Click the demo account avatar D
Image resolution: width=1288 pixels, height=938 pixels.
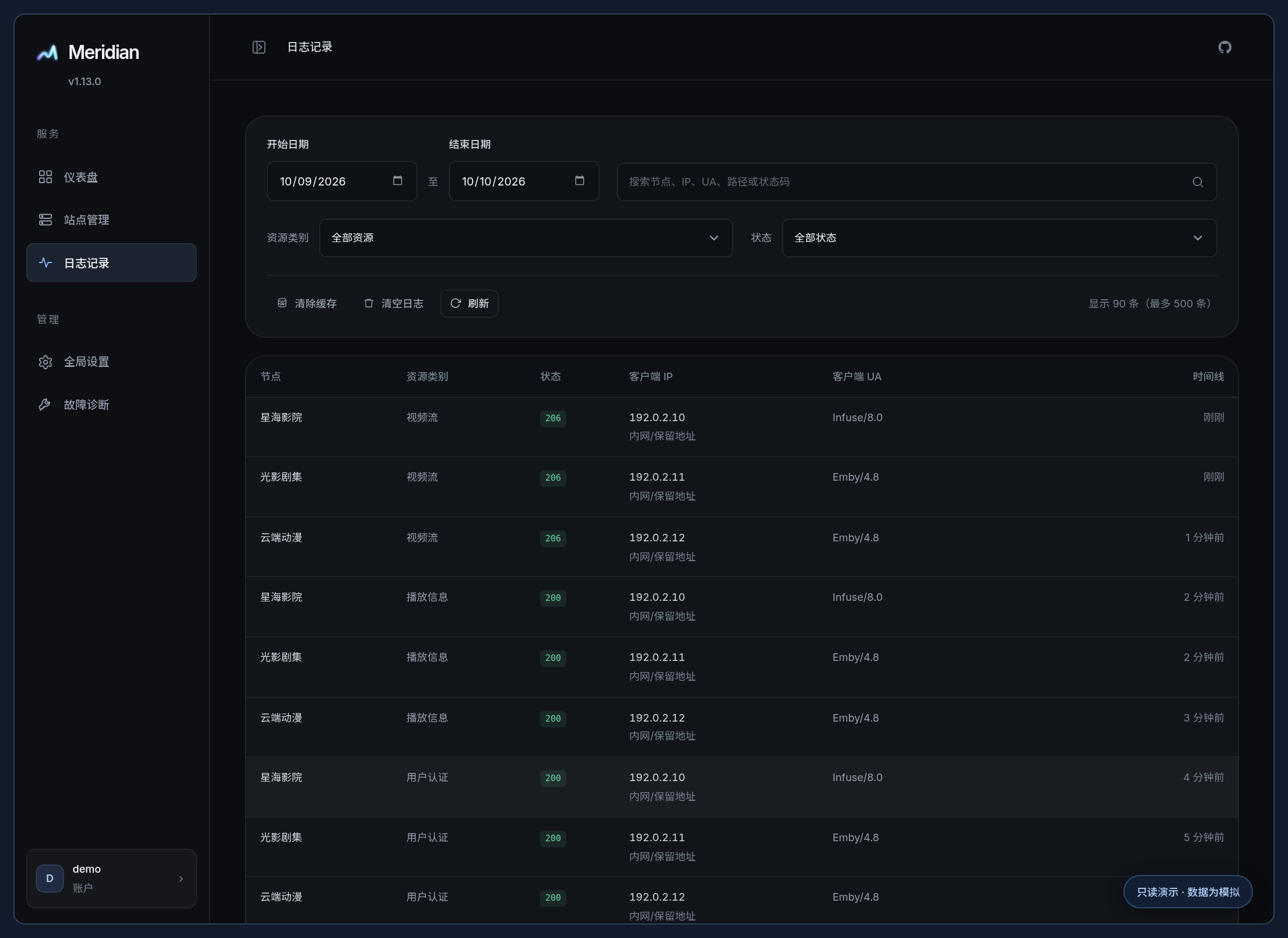[x=50, y=878]
